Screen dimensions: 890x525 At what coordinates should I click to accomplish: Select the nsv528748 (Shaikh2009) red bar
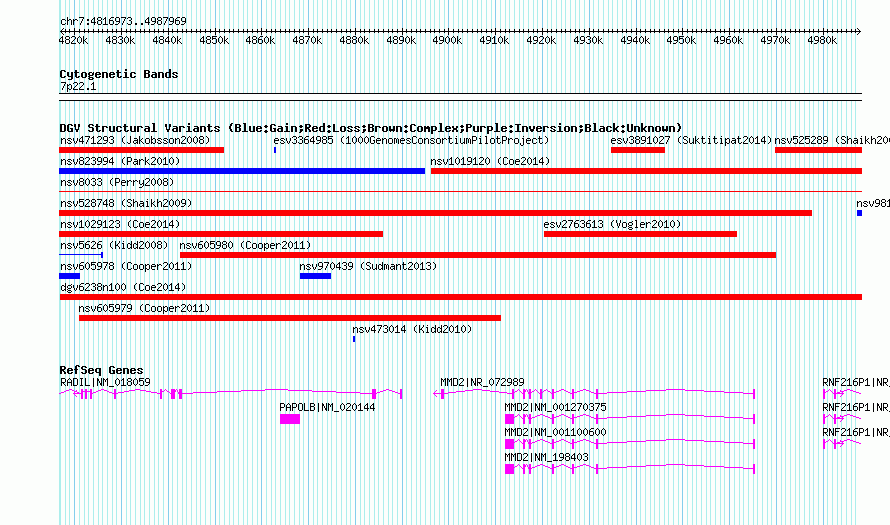point(435,213)
